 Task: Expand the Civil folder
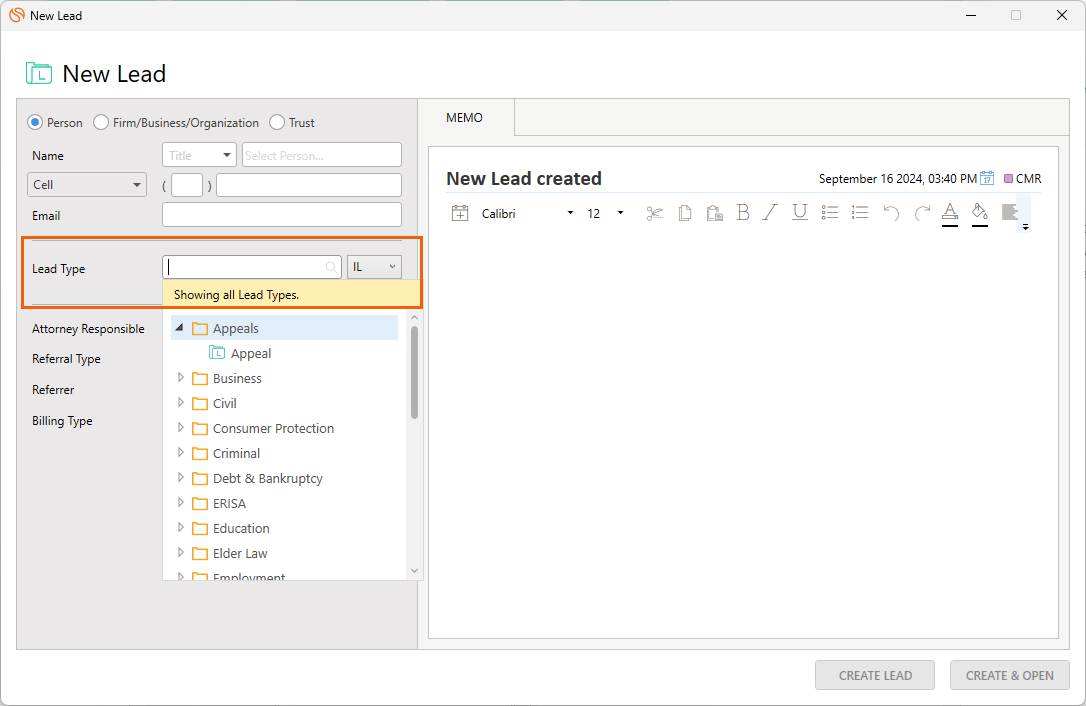[x=180, y=403]
